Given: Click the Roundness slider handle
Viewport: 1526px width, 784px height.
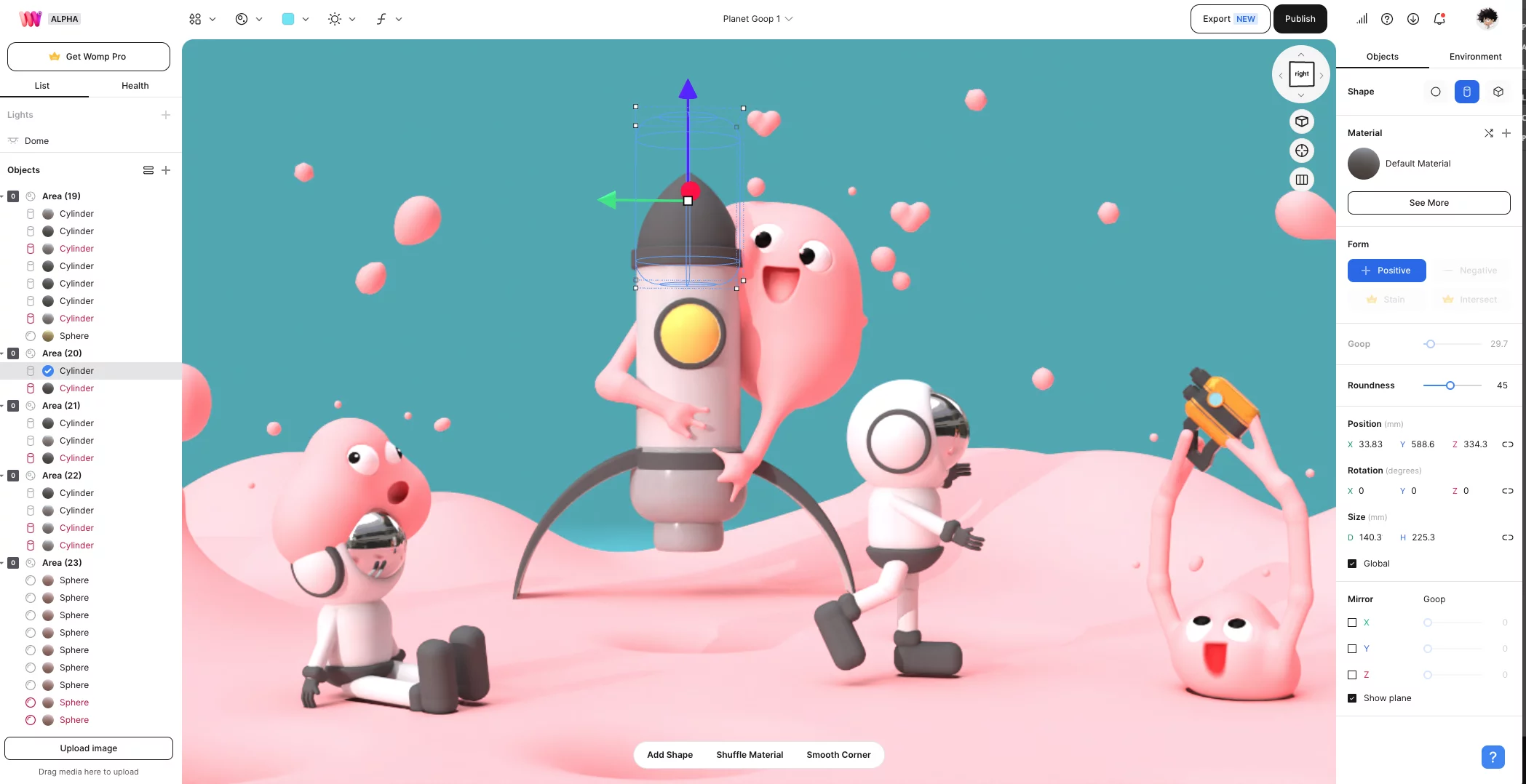Looking at the screenshot, I should 1450,385.
